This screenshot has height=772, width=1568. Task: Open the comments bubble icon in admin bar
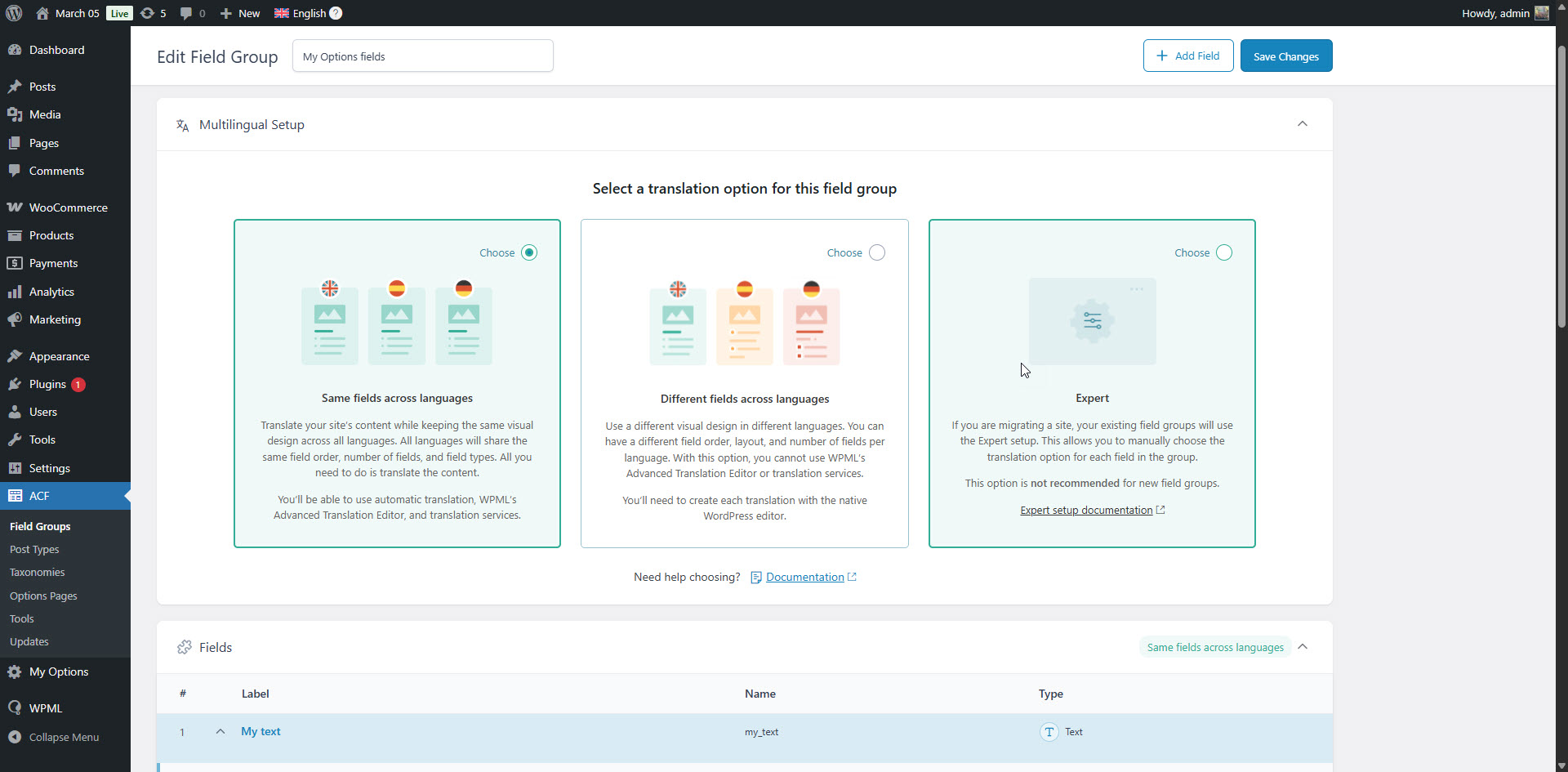pos(186,13)
